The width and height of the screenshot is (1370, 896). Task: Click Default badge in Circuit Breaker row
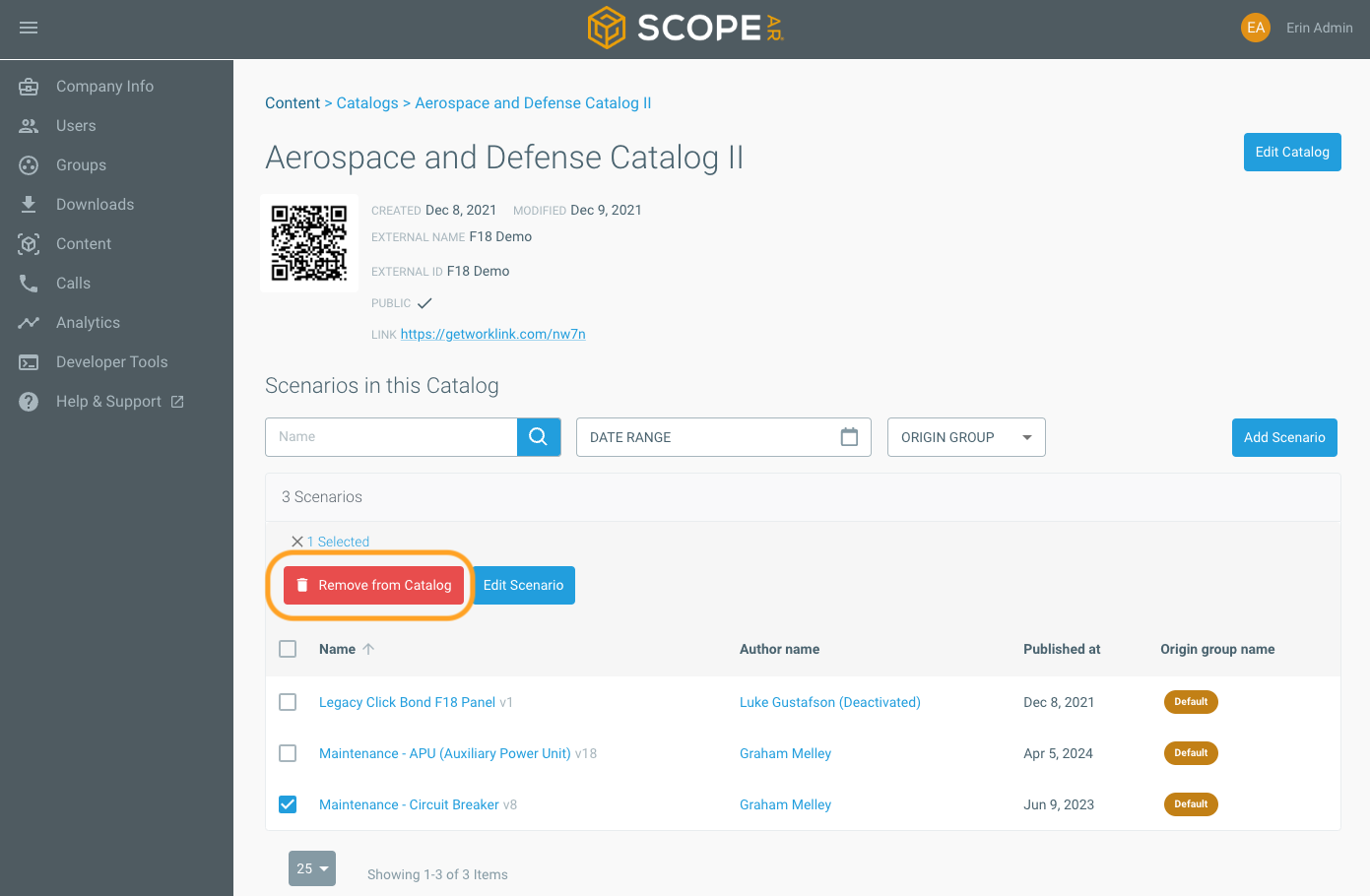[x=1191, y=804]
